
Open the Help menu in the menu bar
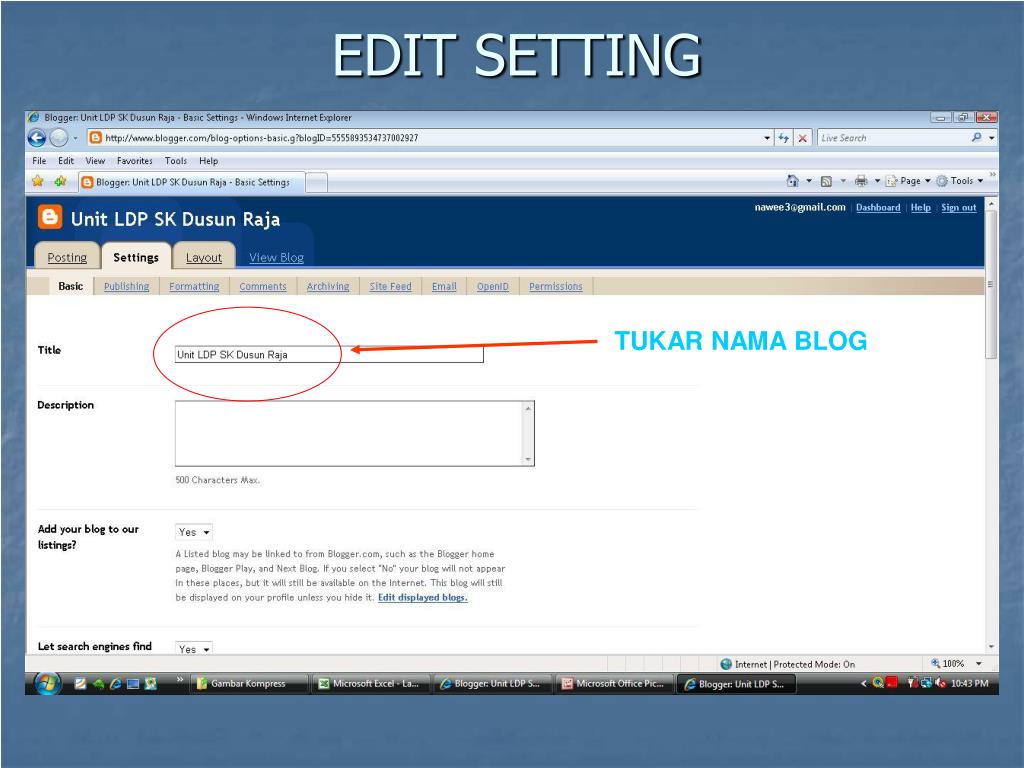[x=208, y=161]
